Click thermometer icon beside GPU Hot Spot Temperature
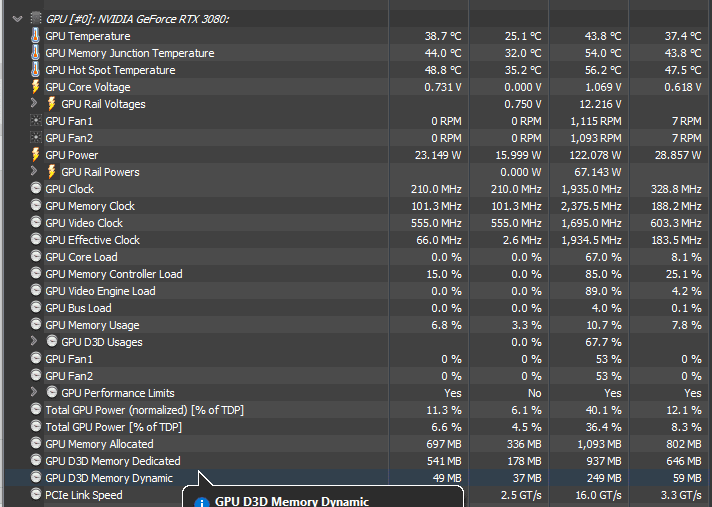 click(35, 69)
